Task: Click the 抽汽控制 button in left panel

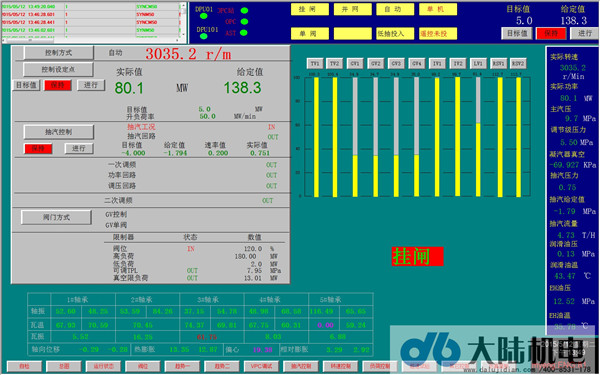Action: (x=59, y=132)
